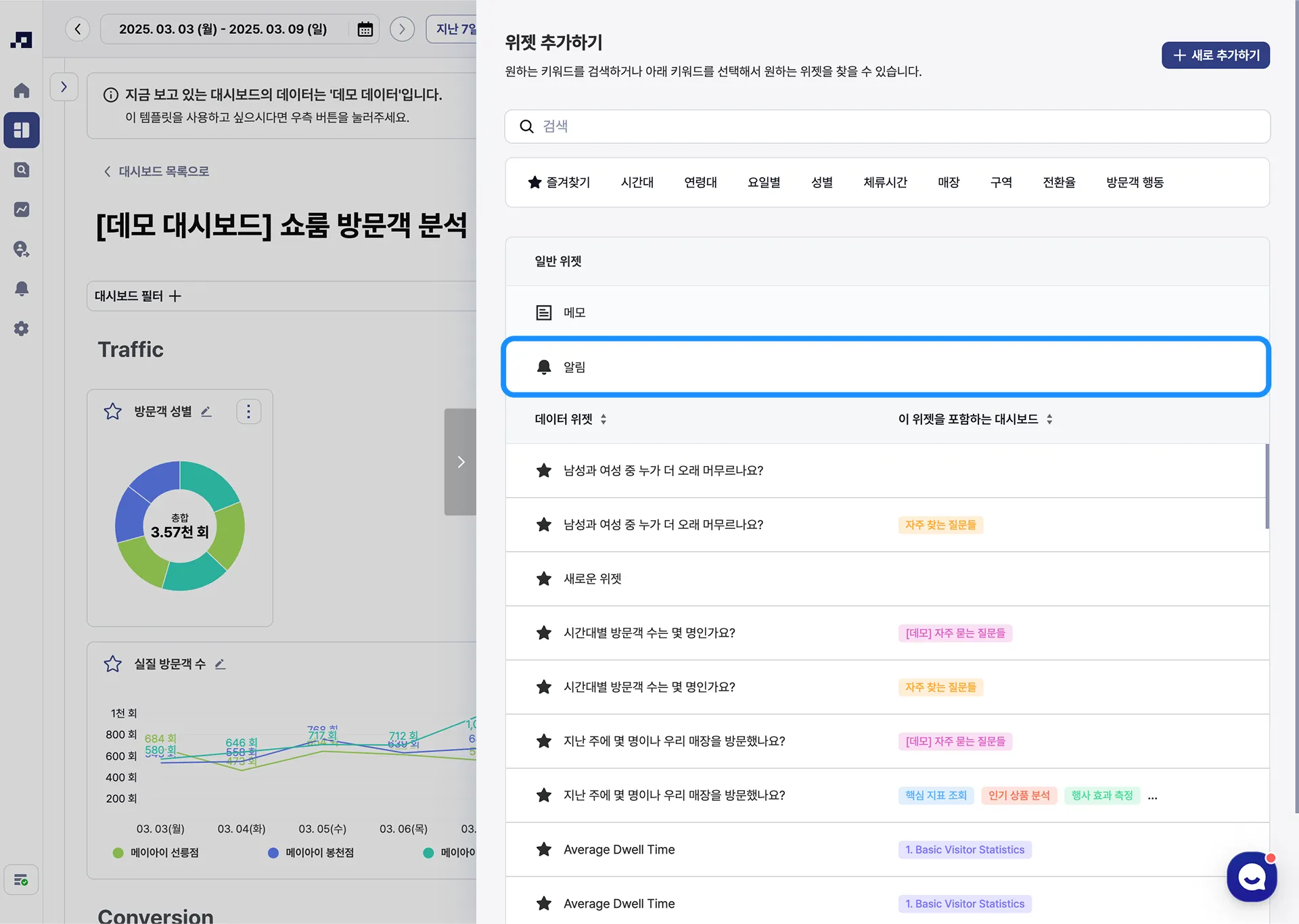Click the dashboard icon in sidebar
Image resolution: width=1299 pixels, height=924 pixels.
pos(22,130)
